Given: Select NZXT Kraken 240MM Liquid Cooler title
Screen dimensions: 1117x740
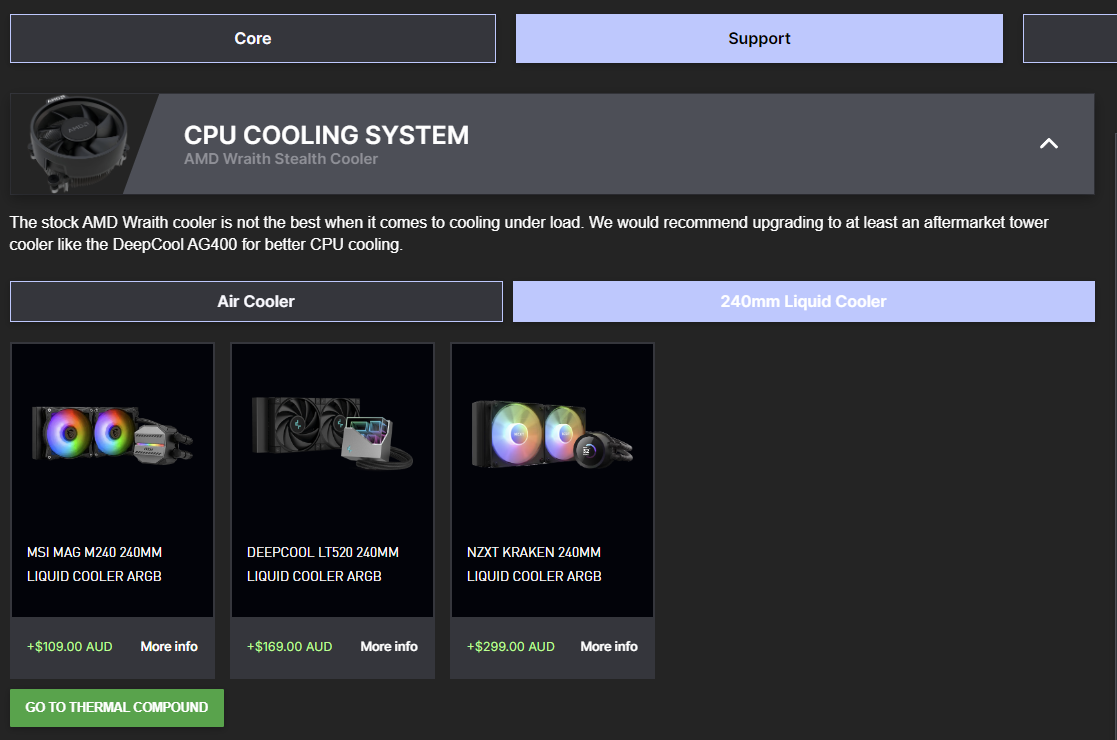Looking at the screenshot, I should point(534,564).
